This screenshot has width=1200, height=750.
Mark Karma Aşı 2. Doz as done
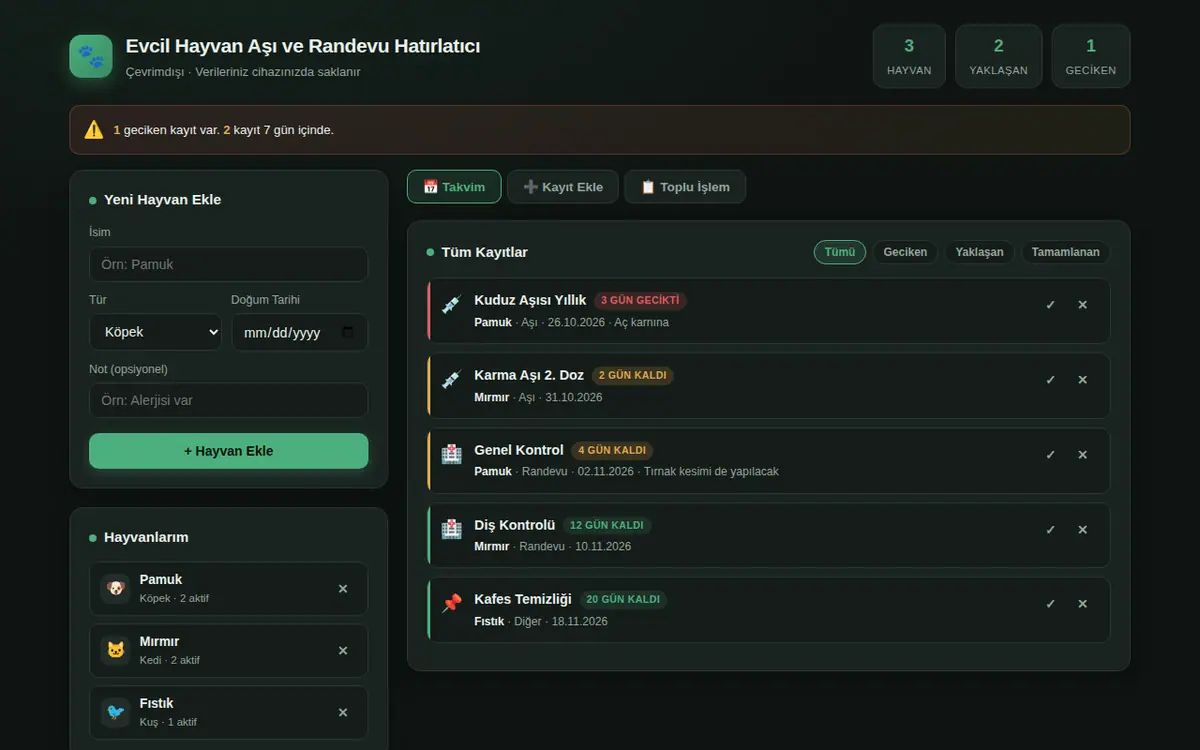pyautogui.click(x=1050, y=380)
